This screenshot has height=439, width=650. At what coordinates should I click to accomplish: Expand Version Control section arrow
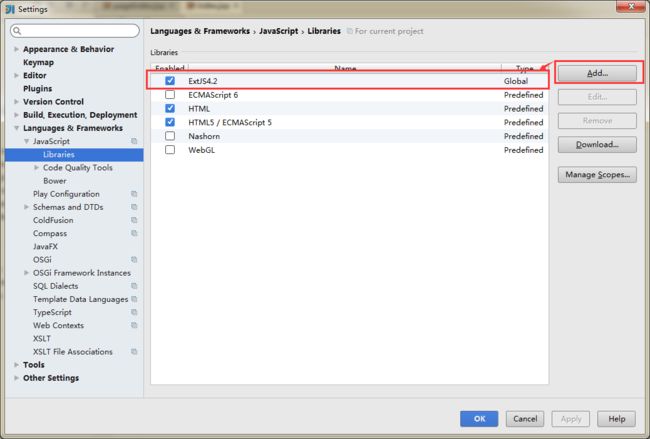click(17, 102)
